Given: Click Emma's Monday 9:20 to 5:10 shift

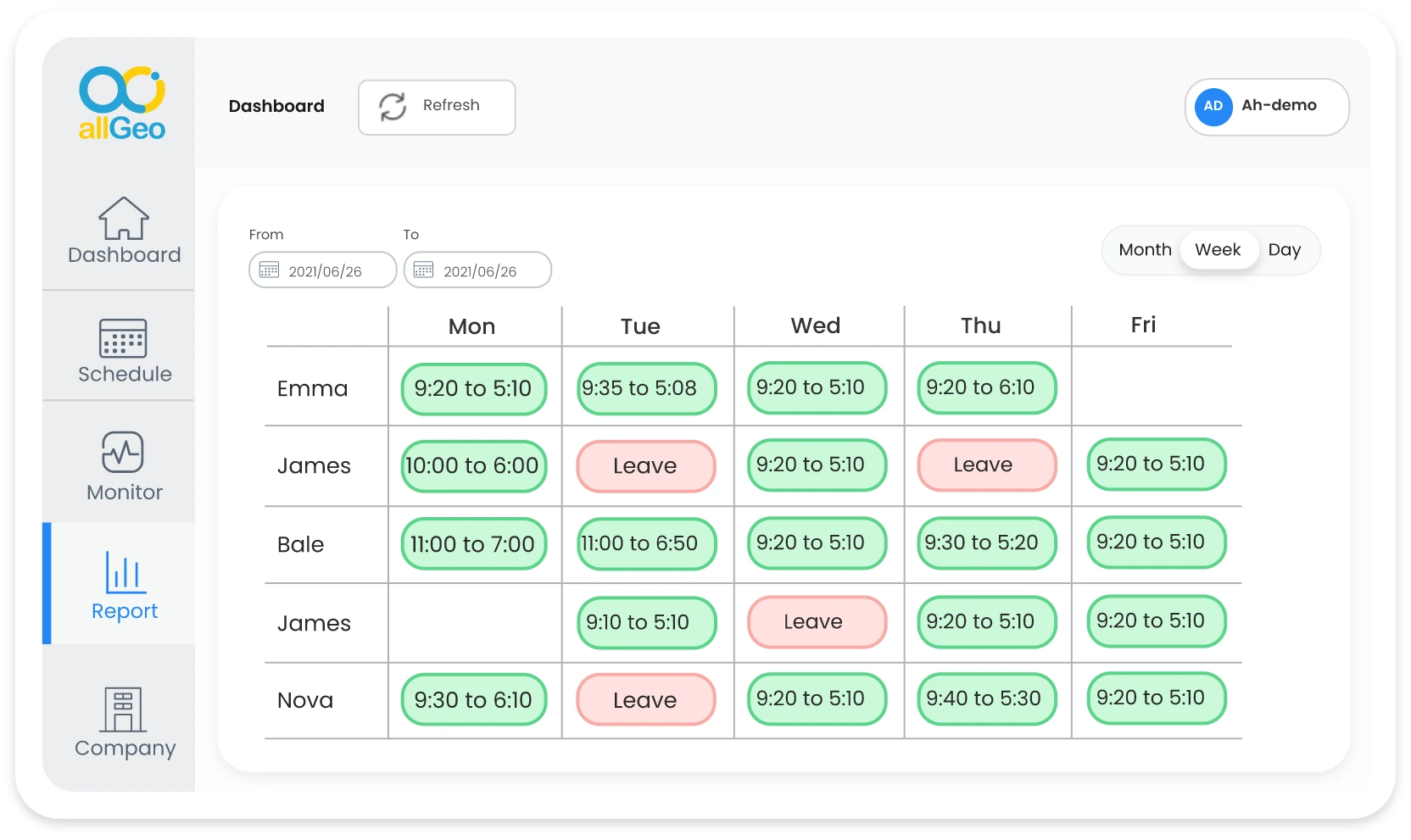Looking at the screenshot, I should click(x=473, y=389).
